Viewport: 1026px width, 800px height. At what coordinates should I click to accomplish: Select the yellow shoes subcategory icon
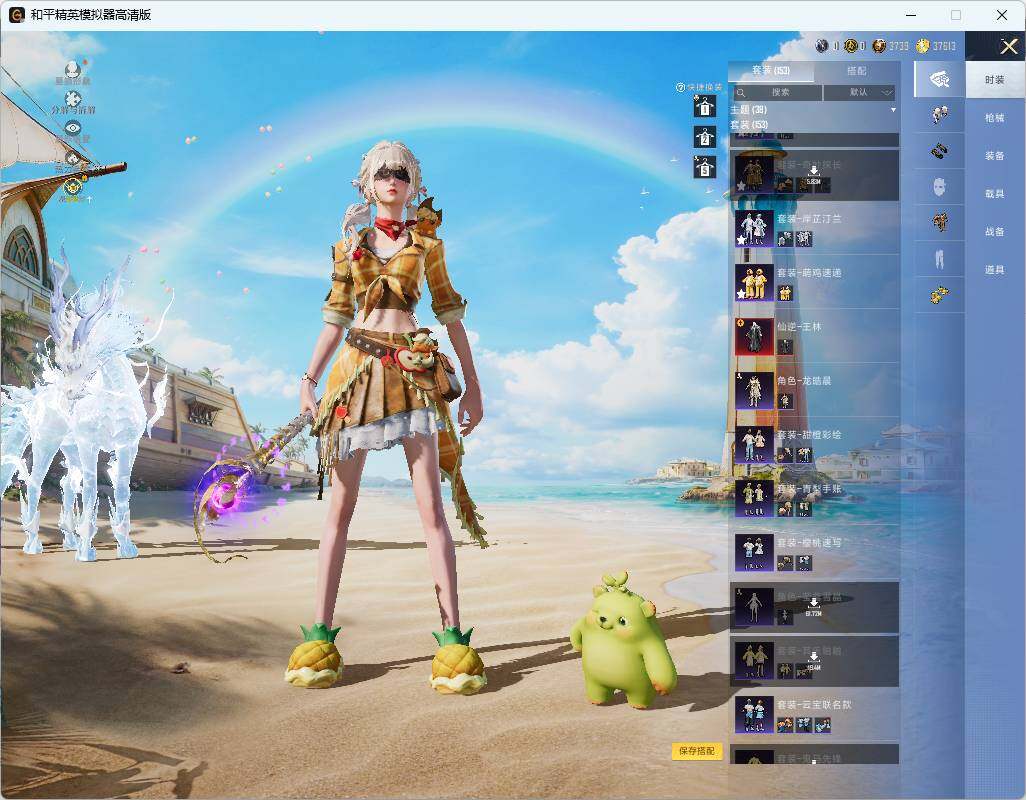940,295
